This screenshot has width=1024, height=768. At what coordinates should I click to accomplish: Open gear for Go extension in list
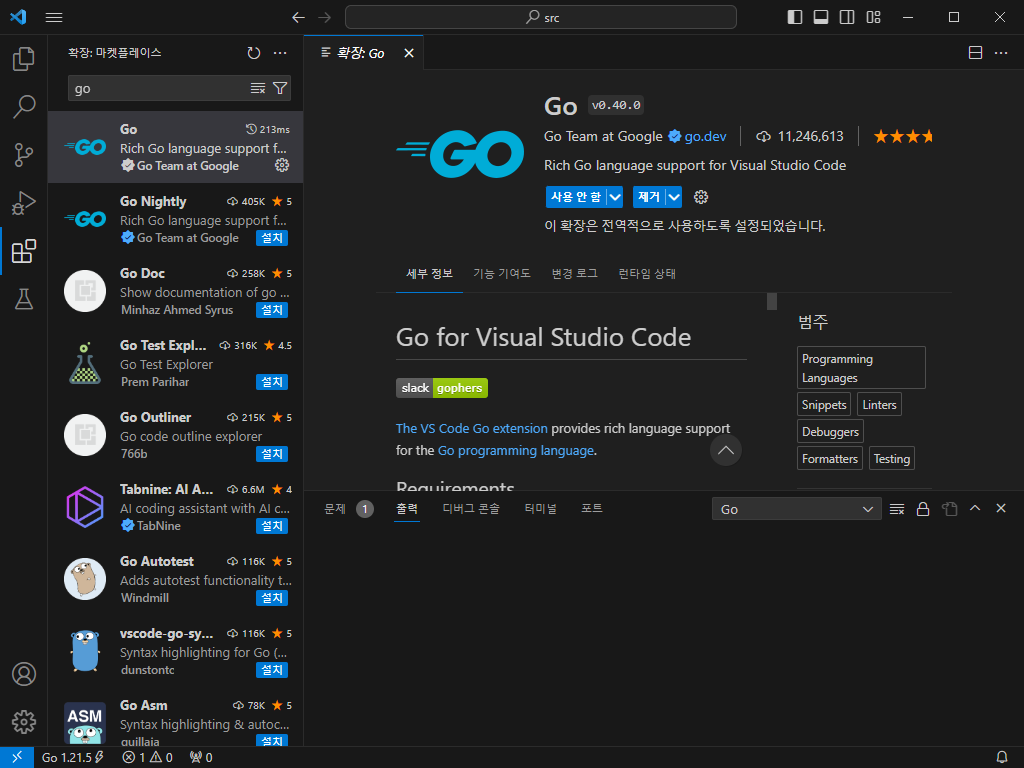(x=282, y=165)
